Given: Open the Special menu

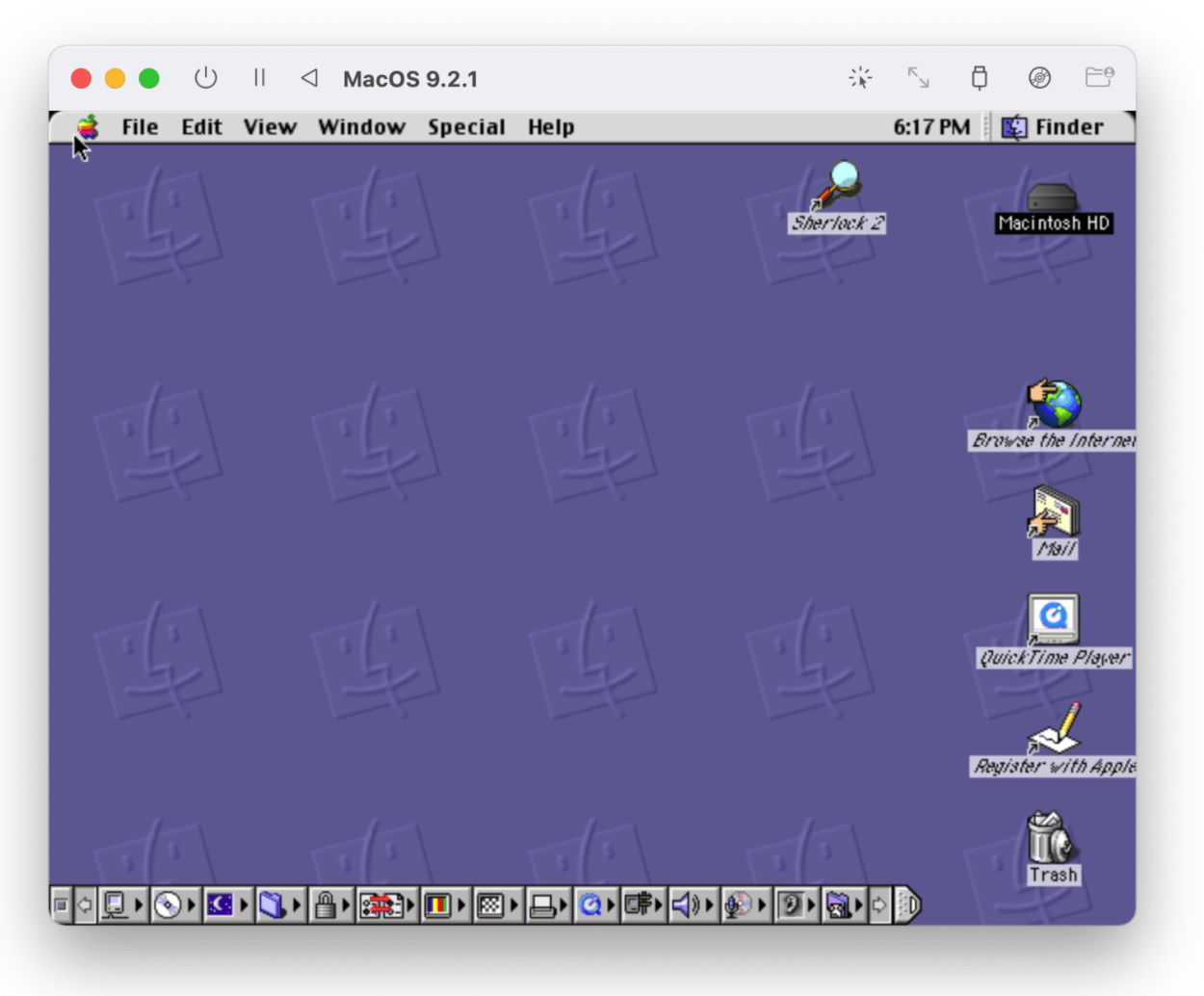Looking at the screenshot, I should click(x=466, y=126).
